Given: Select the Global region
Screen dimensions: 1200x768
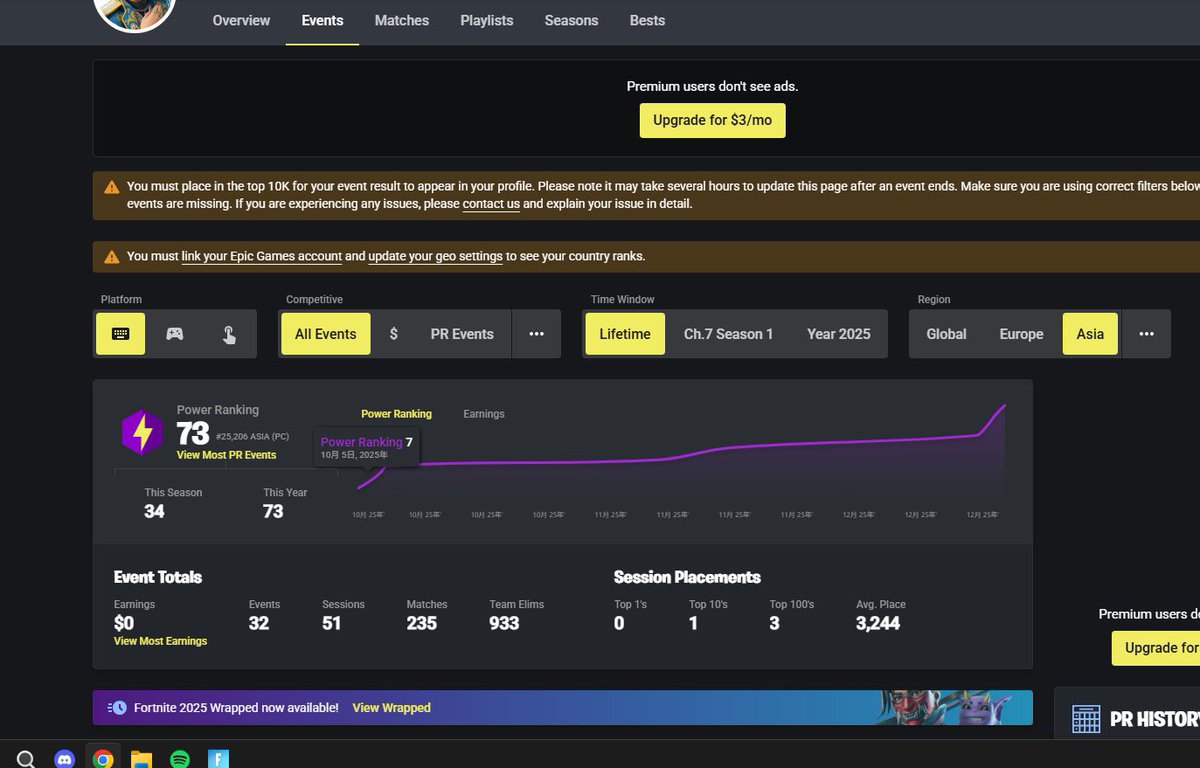Looking at the screenshot, I should [946, 334].
